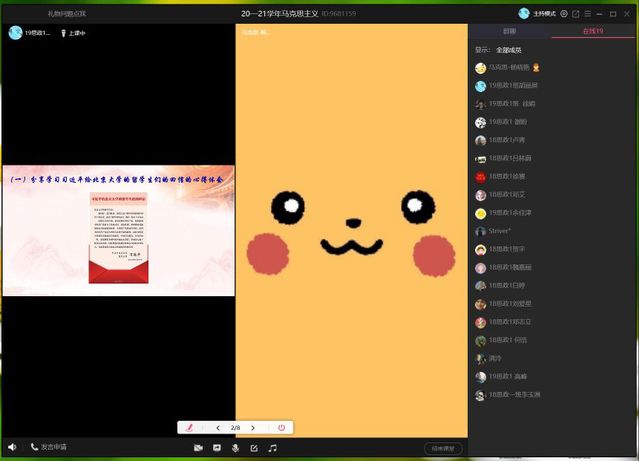639x461 pixels.
Task: Click the slide page counter 2/8
Action: [235, 428]
